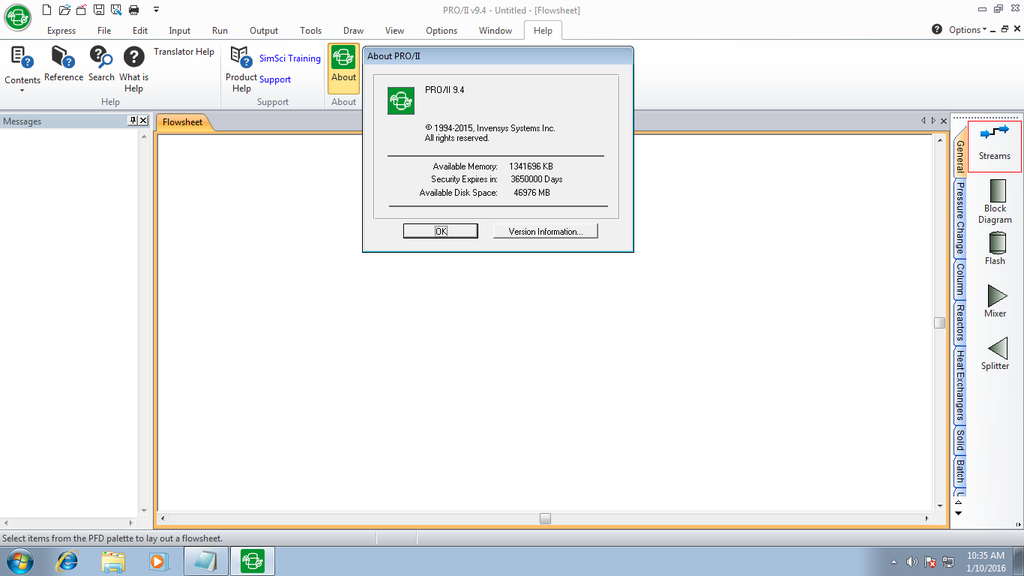Image resolution: width=1024 pixels, height=576 pixels.
Task: Click the PRO/II logo in About dialog
Action: [401, 101]
